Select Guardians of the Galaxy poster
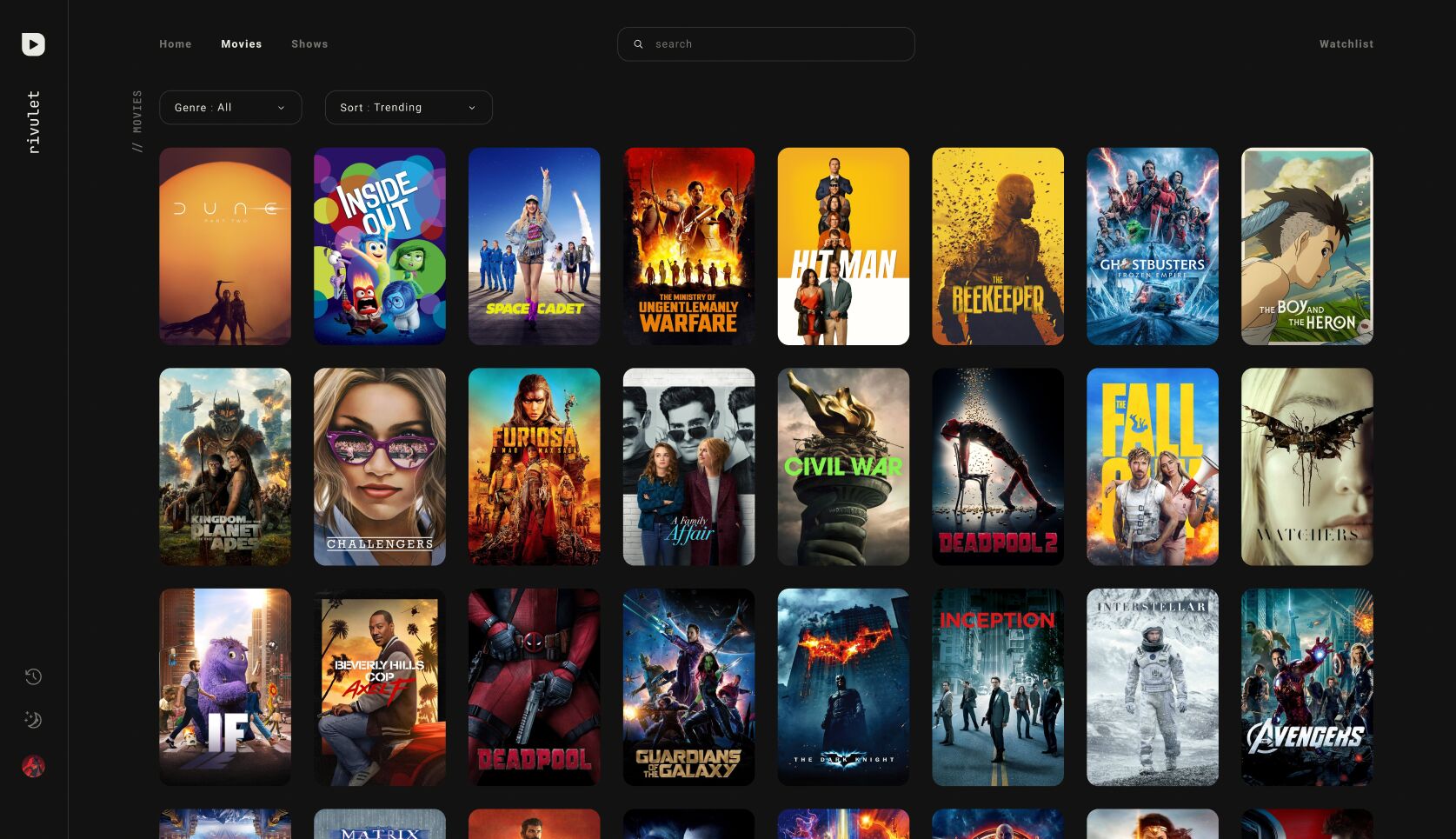Screen dimensions: 1456x839 coord(689,688)
